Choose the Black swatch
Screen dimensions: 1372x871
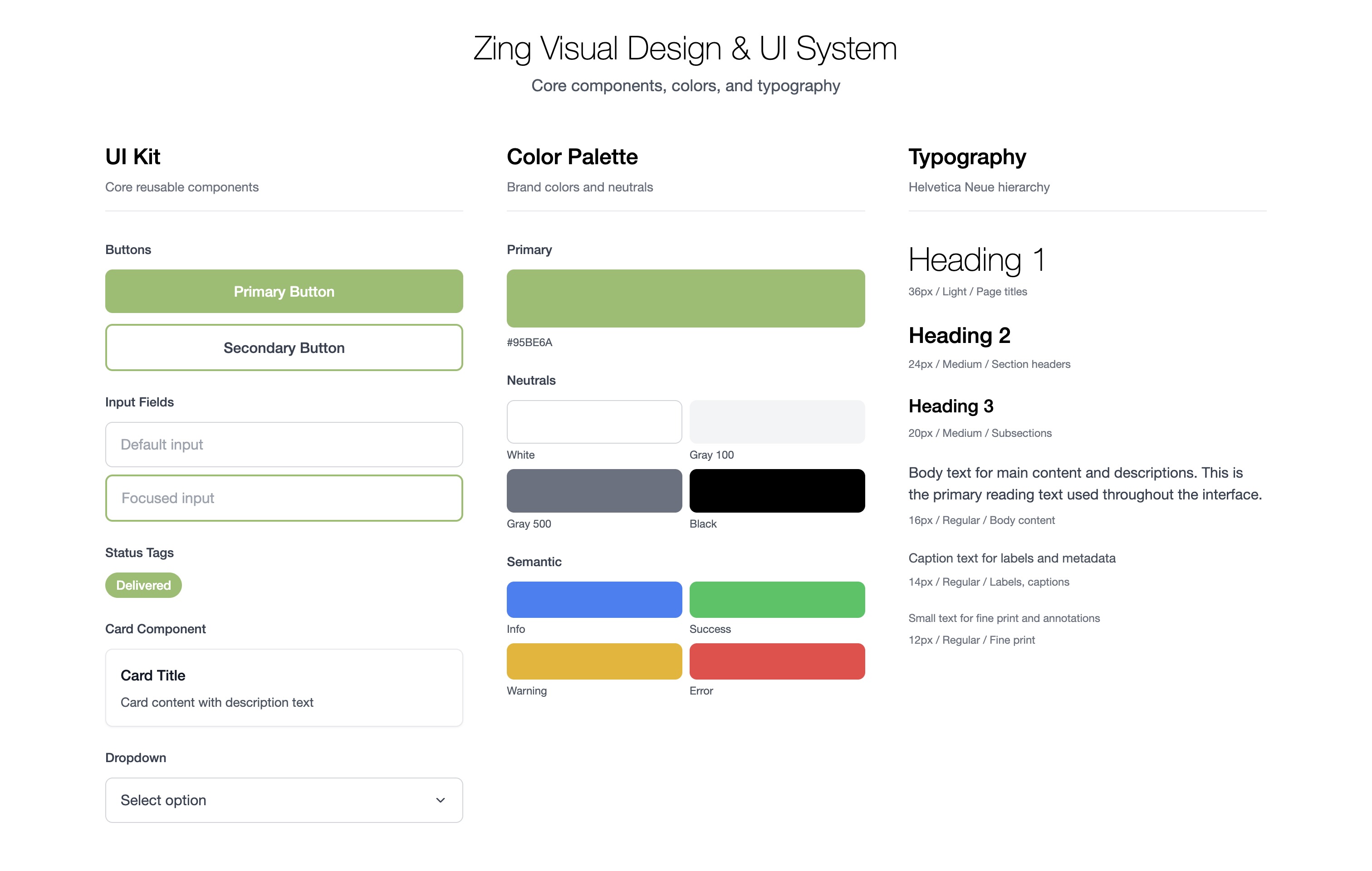click(777, 490)
